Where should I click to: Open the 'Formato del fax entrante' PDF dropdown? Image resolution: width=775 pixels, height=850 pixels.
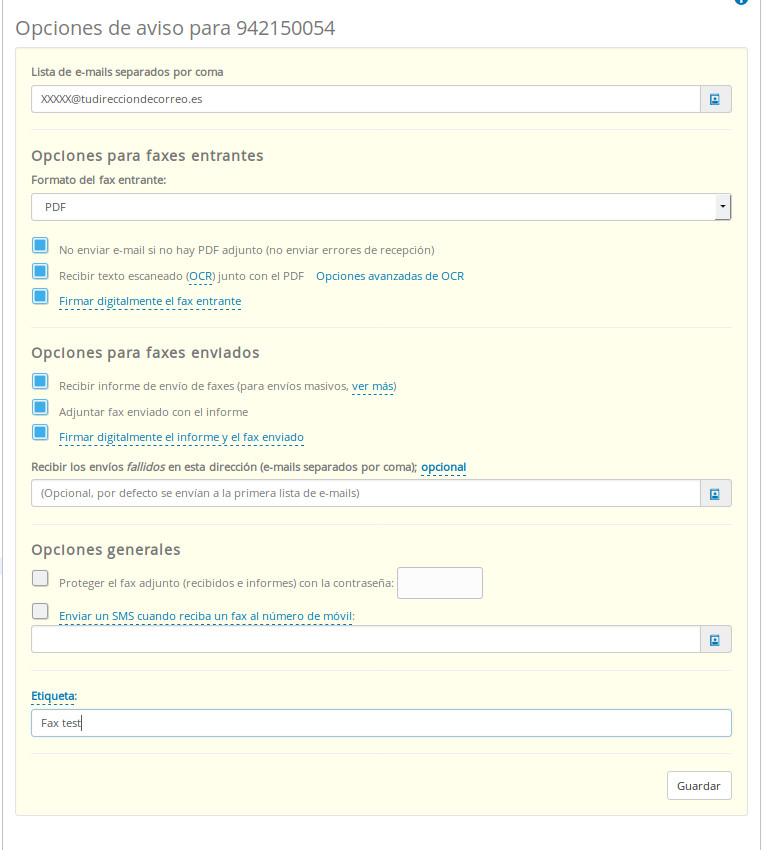381,207
